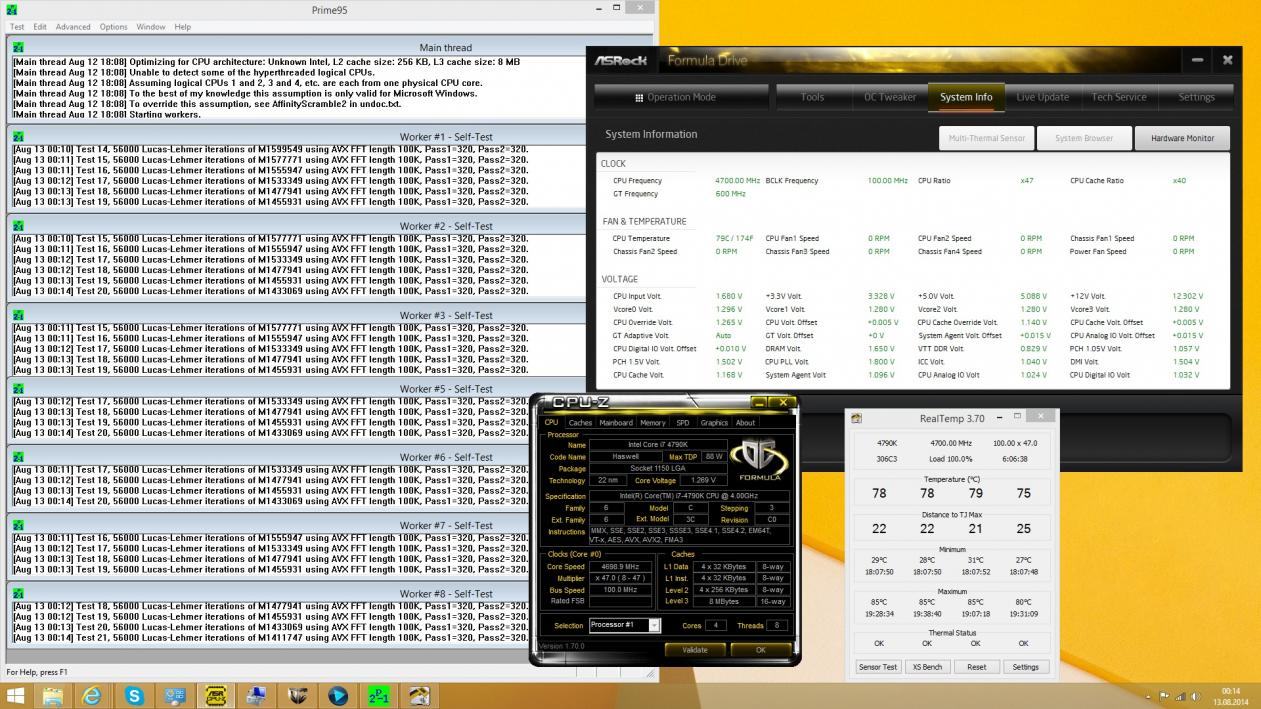Viewport: 1261px width, 709px height.
Task: Click the Worker #2 window icon in Prime95
Action: click(18, 226)
